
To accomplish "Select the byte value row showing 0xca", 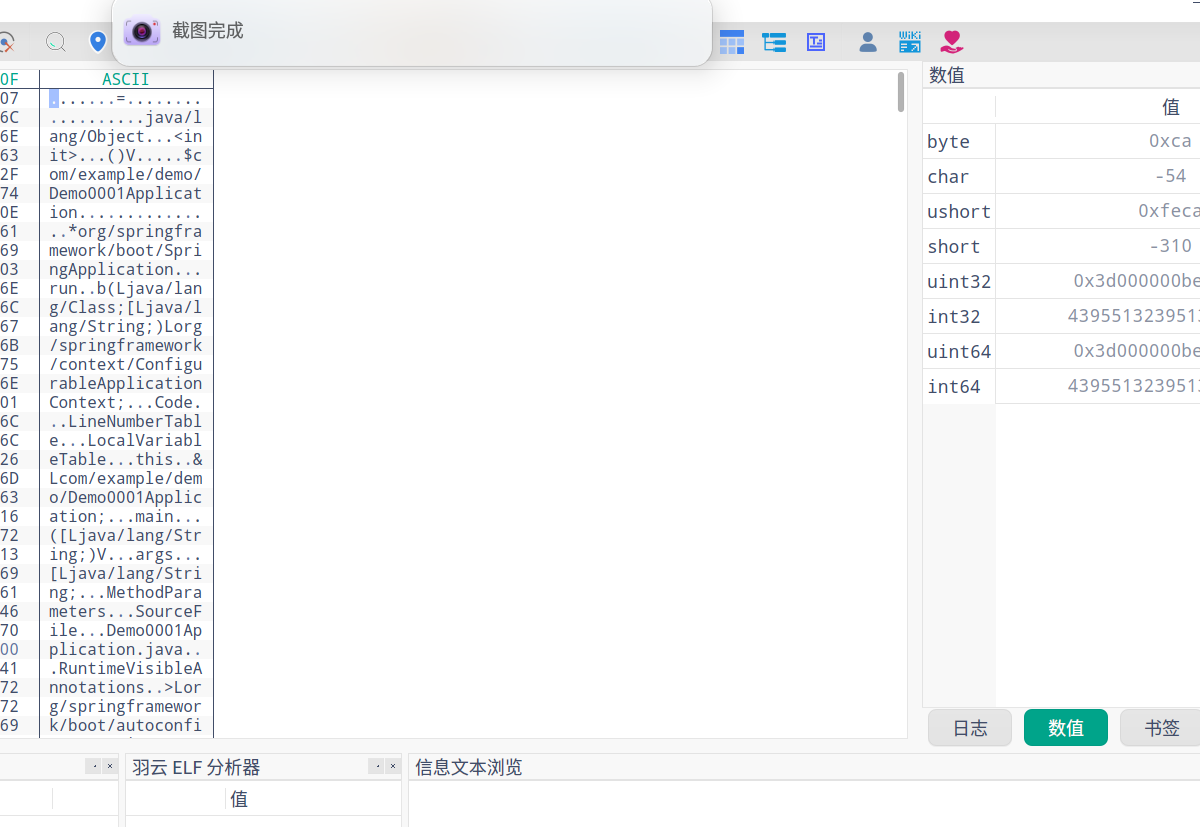I will pyautogui.click(x=1090, y=141).
